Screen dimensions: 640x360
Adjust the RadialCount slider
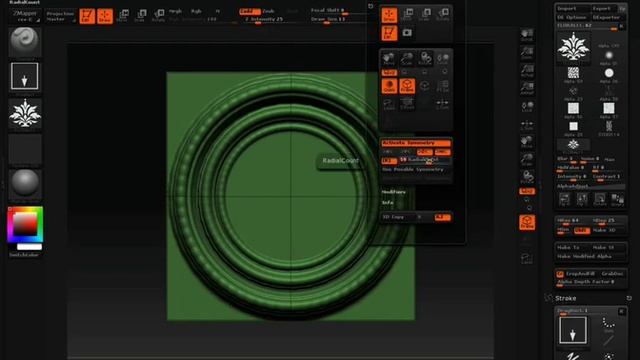[424, 160]
